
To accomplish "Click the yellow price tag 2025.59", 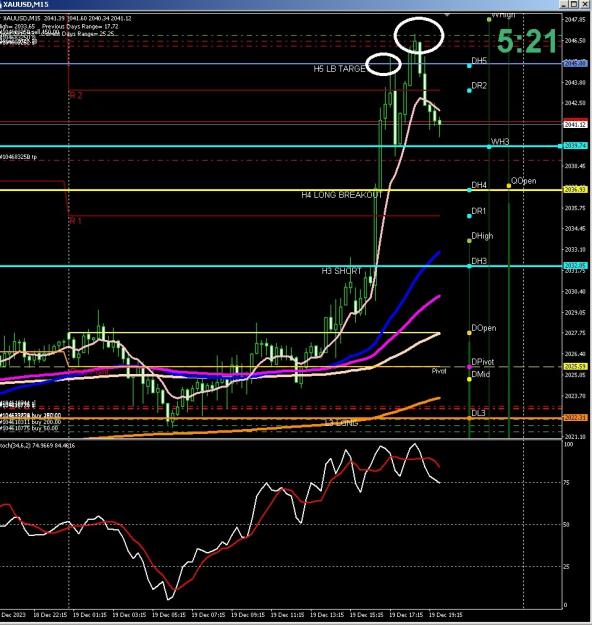I will point(575,366).
